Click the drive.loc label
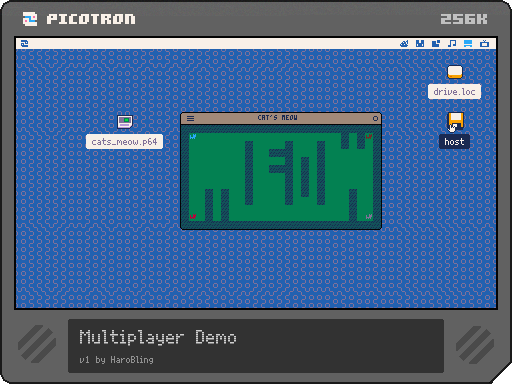 point(454,92)
